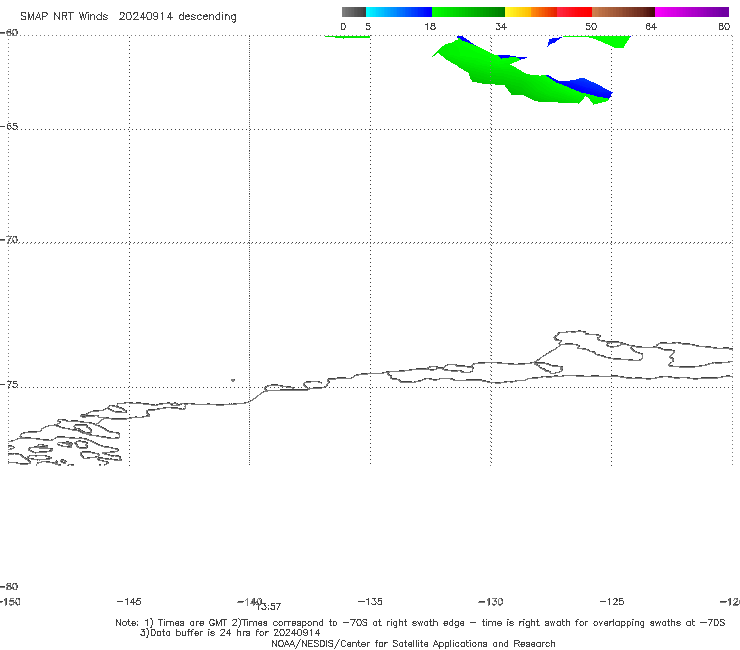Click the title 'SMAP NRT Winds 20240914 descending'
740x650 pixels.
coord(128,17)
